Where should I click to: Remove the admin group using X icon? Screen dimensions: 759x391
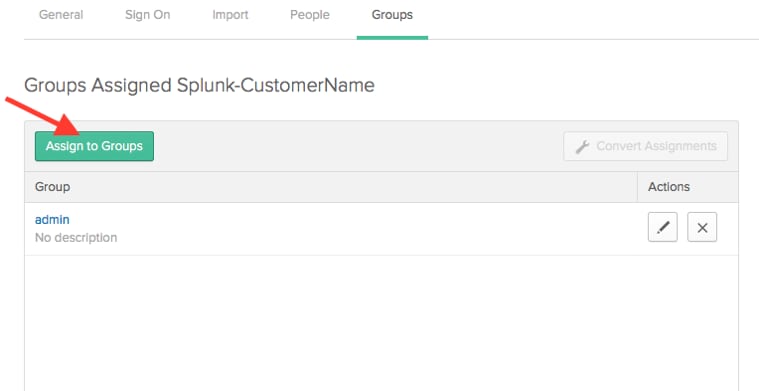coord(702,227)
